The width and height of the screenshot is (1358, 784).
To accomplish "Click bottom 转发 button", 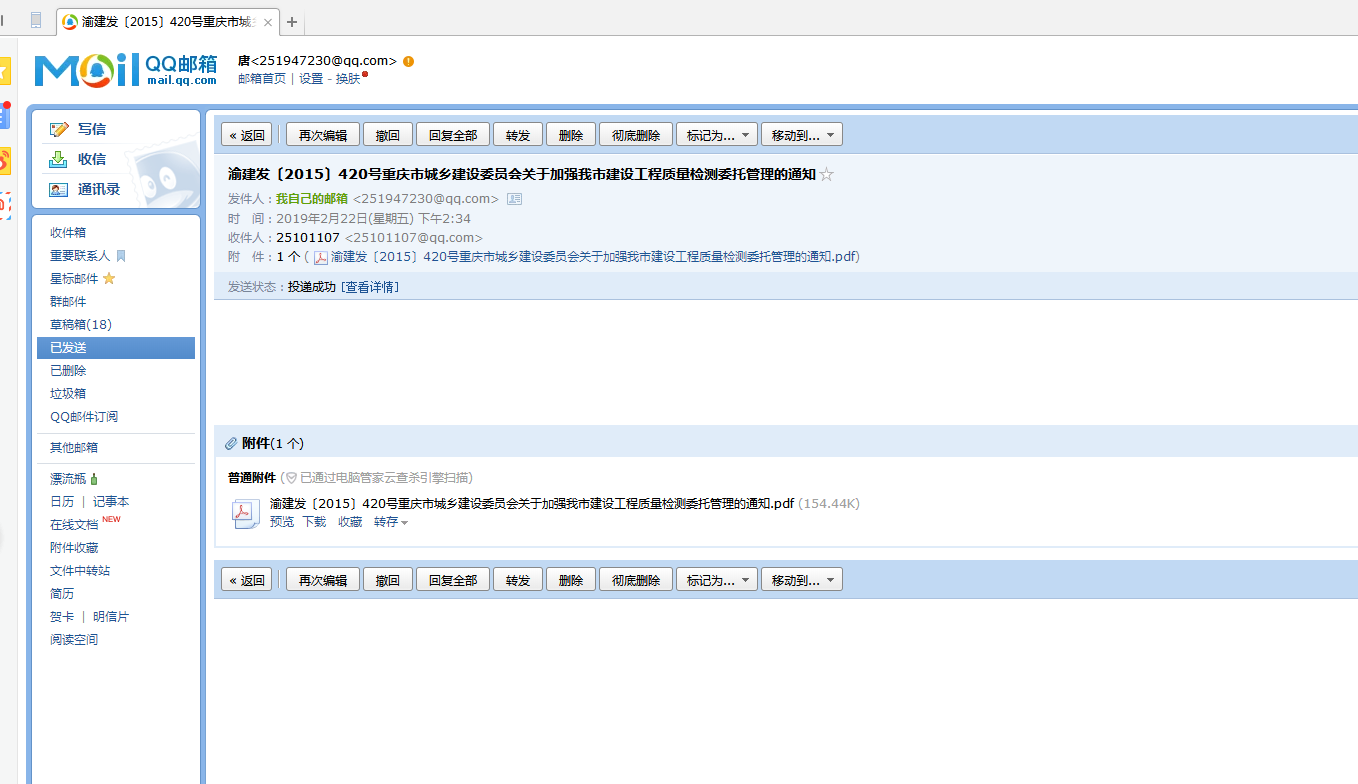I will (x=518, y=580).
